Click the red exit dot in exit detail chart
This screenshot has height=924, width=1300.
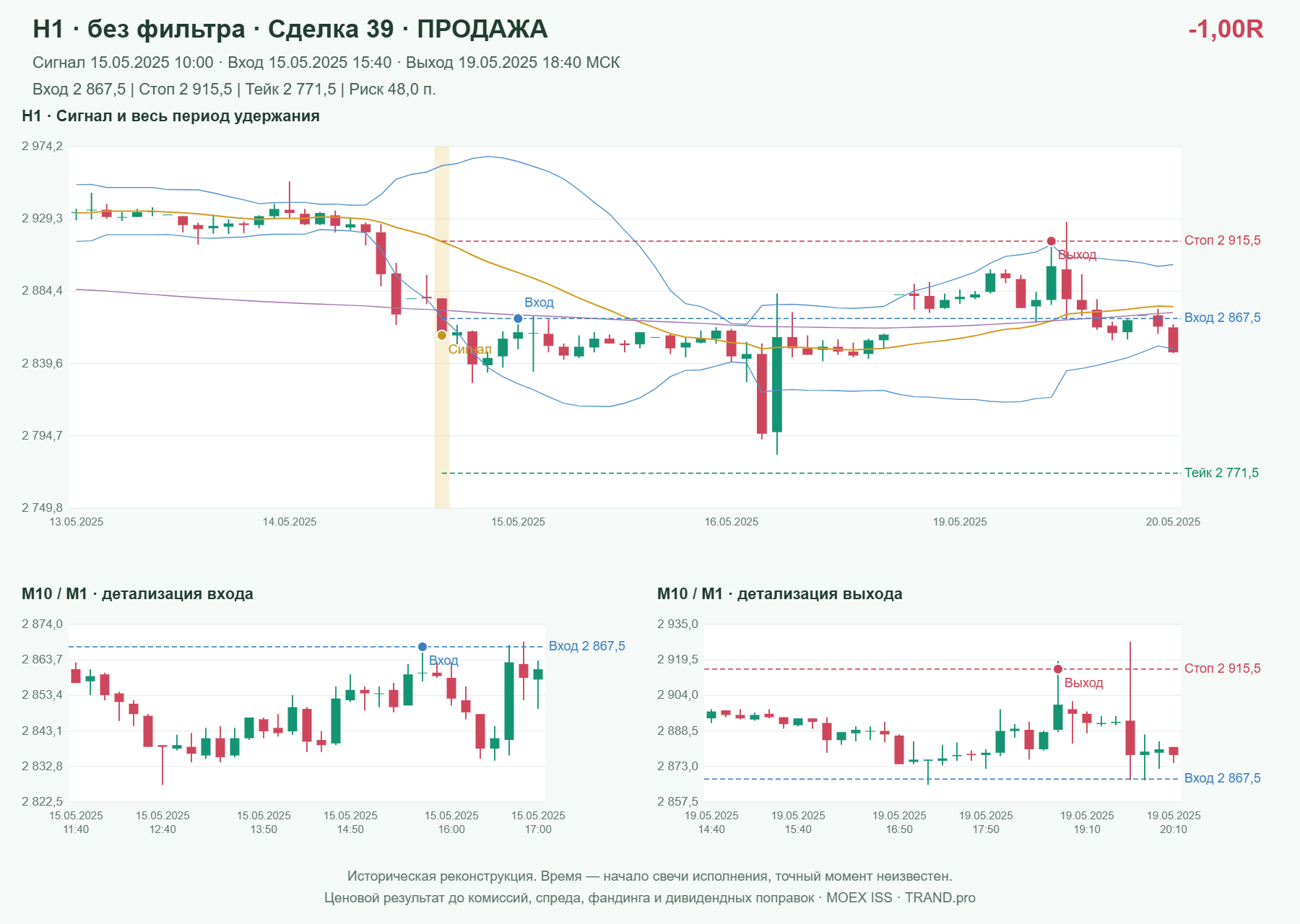[x=1058, y=669]
